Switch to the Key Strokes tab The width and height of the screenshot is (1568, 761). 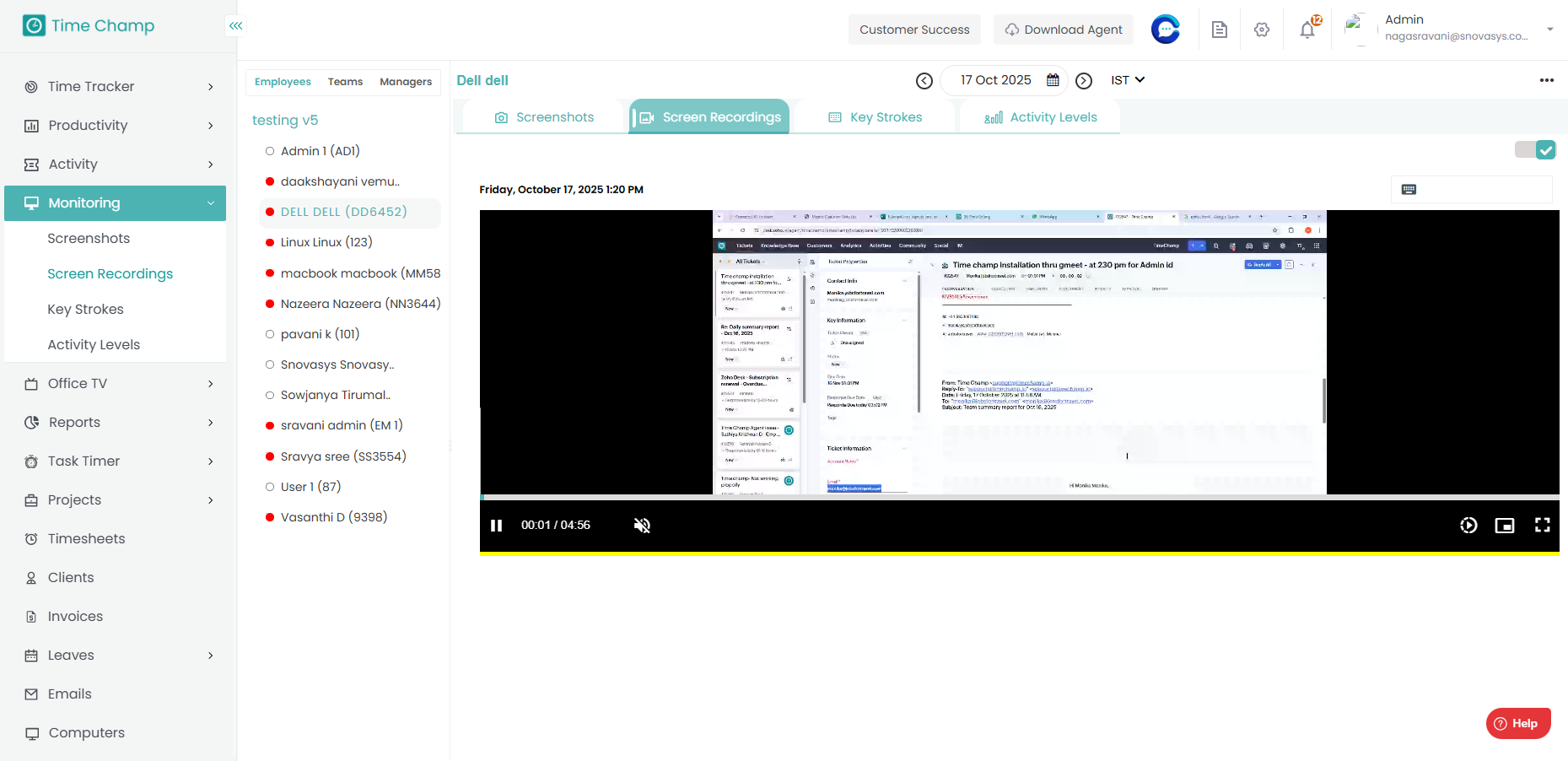tap(875, 117)
